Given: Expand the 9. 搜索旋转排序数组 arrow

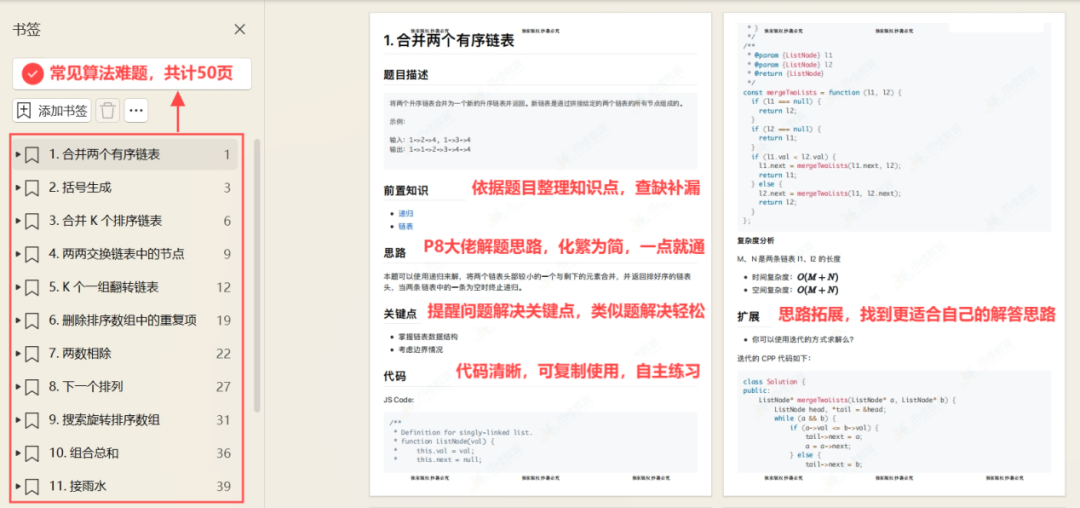Looking at the screenshot, I should coord(18,420).
